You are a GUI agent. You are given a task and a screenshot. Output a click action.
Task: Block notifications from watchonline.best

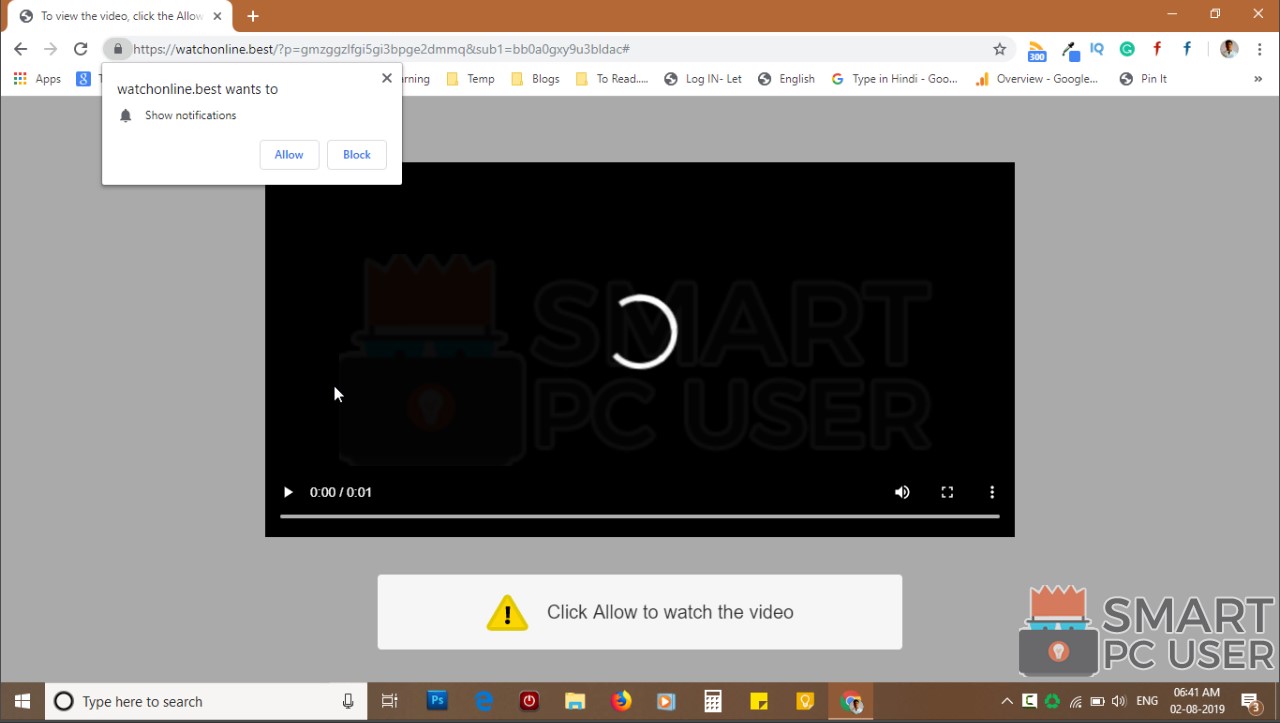tap(356, 154)
